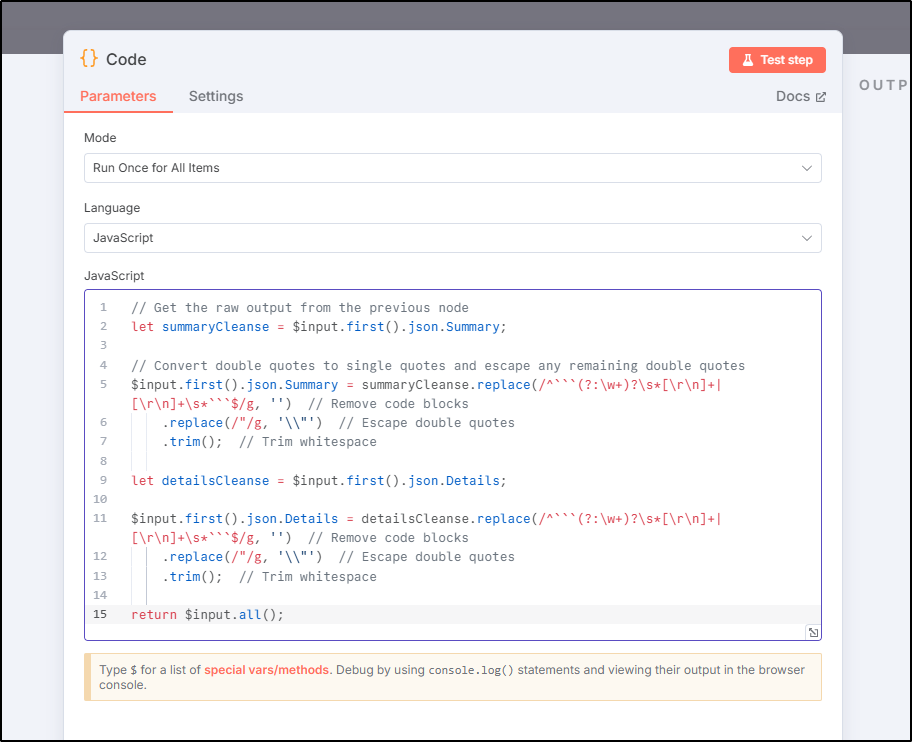
Task: Click the 'Convert double quotes' comment on line 4
Action: pos(438,366)
